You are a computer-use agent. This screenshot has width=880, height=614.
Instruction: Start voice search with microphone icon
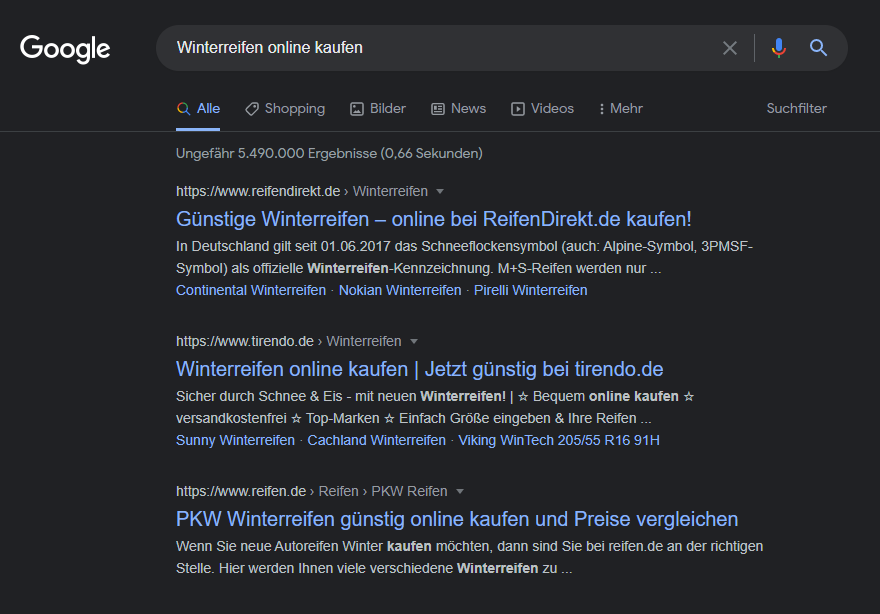tap(778, 48)
